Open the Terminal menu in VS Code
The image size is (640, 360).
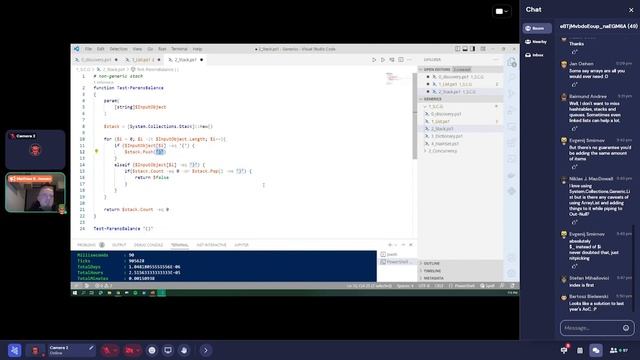pos(179,49)
